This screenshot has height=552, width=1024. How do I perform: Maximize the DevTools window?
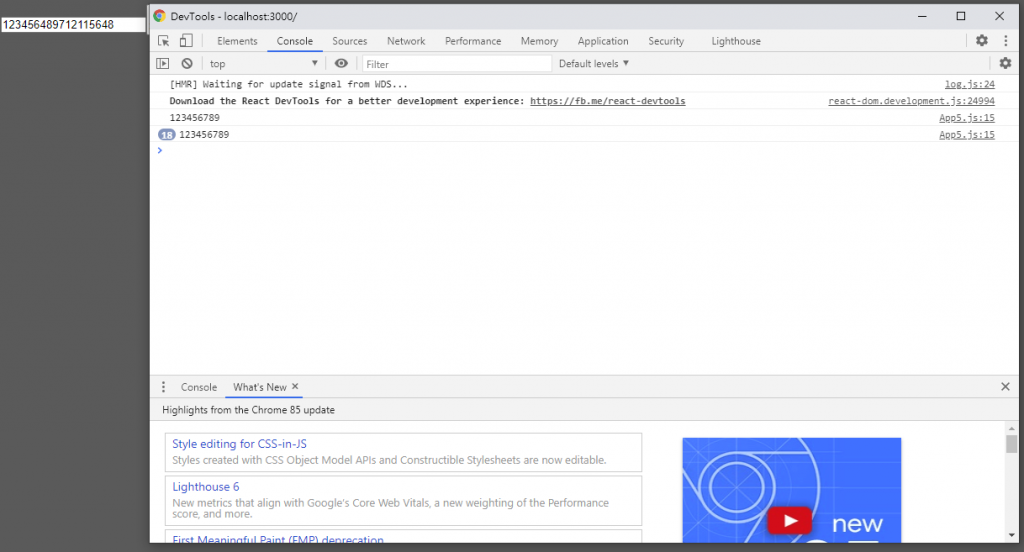[961, 16]
